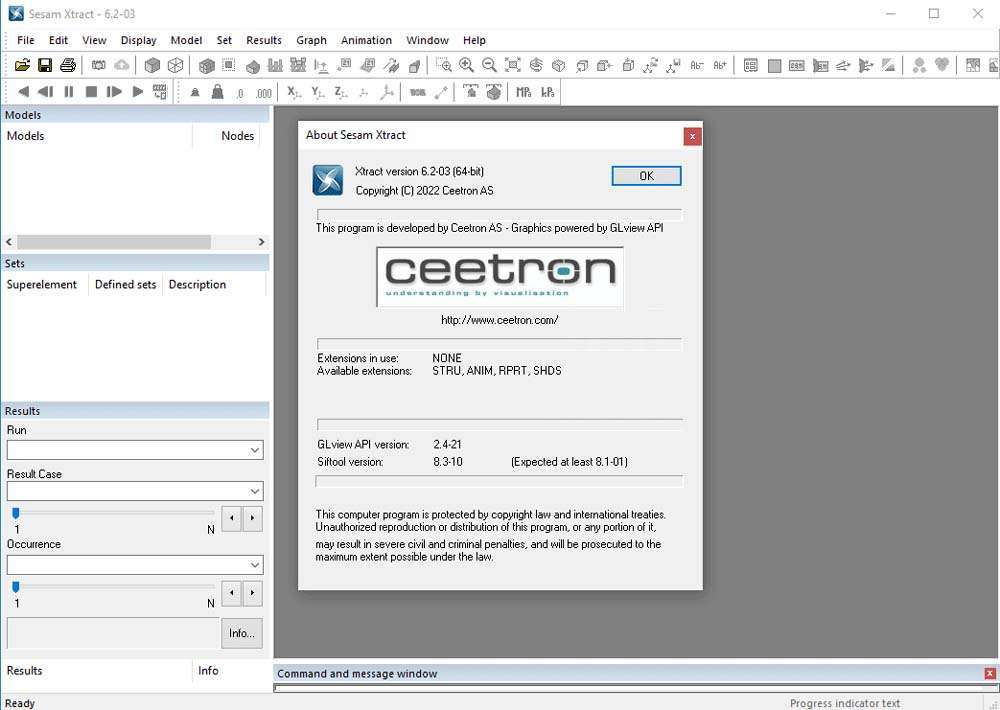Click the padlock weight icon
The image size is (1000, 710).
pos(217,92)
